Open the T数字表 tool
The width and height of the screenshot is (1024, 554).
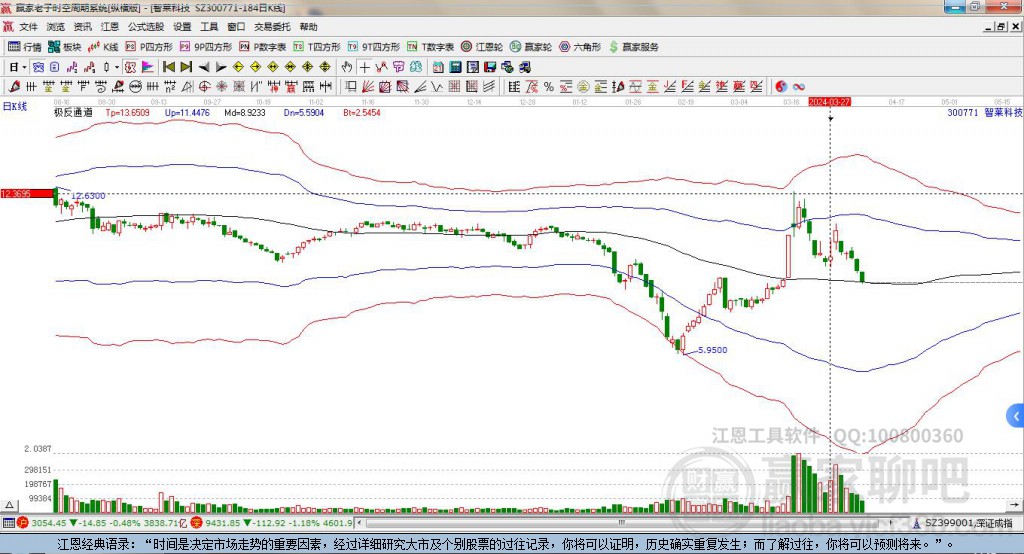coord(430,47)
